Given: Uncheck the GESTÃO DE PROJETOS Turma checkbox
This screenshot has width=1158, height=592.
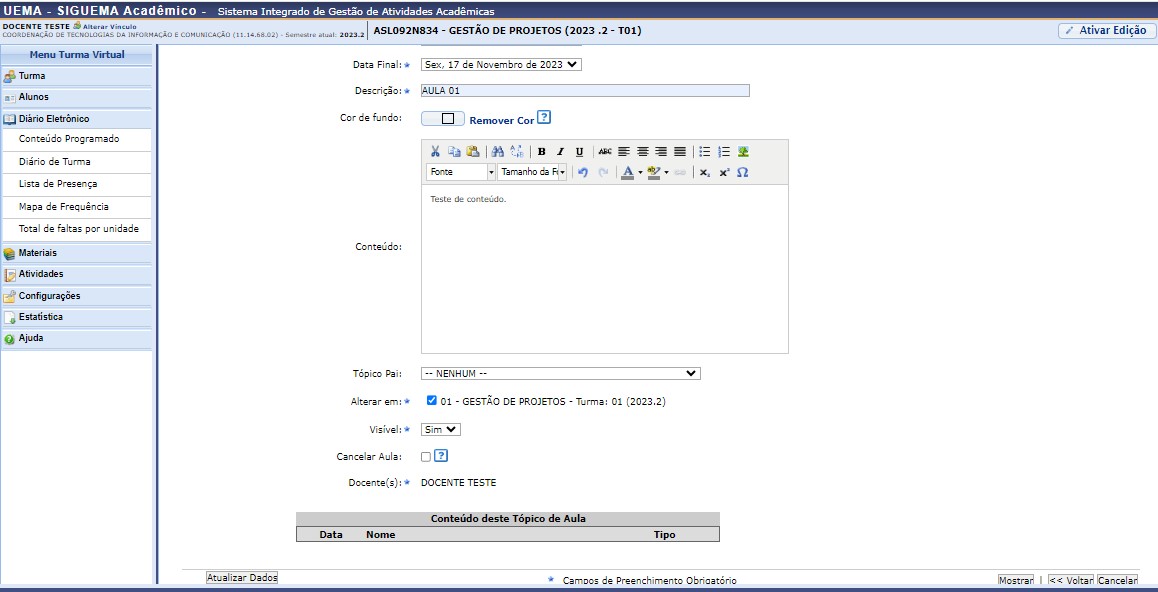Looking at the screenshot, I should point(431,401).
